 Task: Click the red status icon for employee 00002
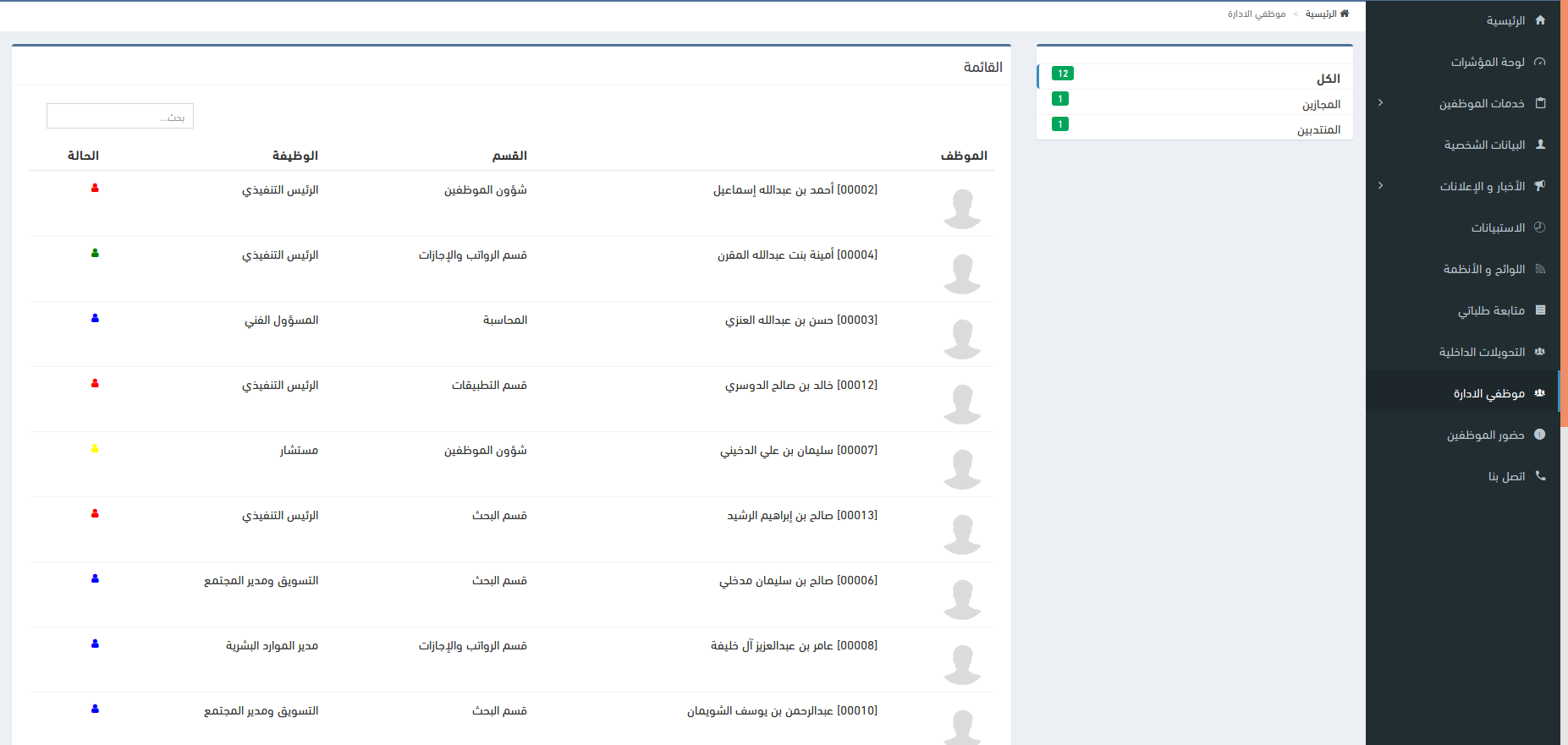click(95, 189)
